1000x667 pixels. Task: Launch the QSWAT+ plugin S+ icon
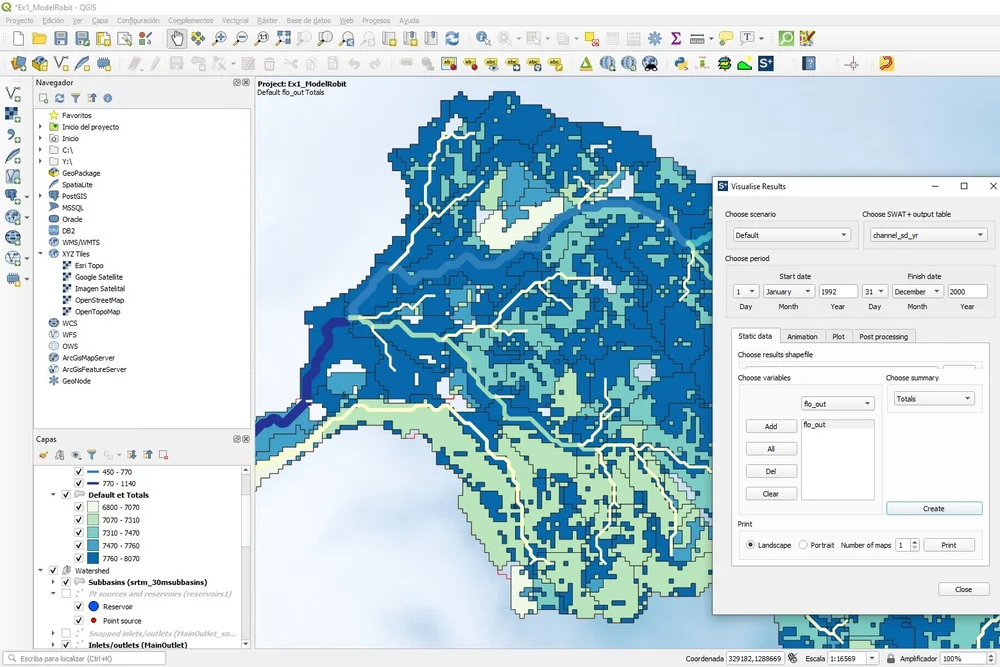(766, 64)
